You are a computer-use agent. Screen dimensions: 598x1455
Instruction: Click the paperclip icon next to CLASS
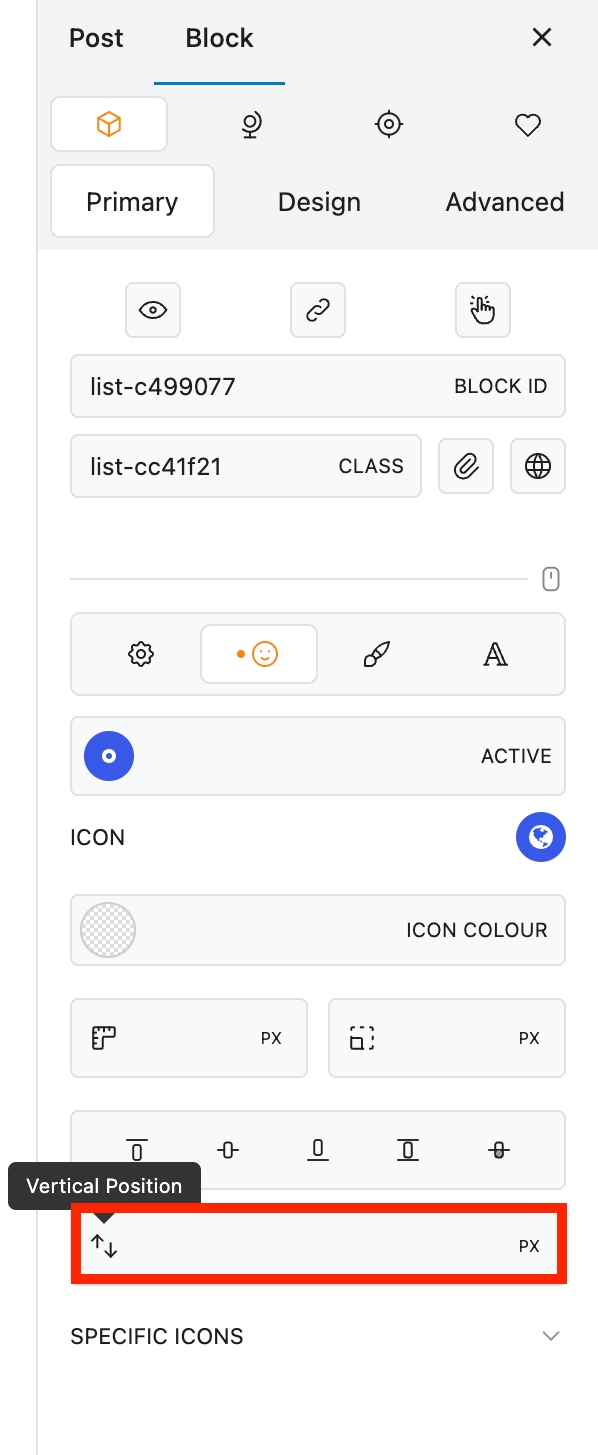pos(466,466)
